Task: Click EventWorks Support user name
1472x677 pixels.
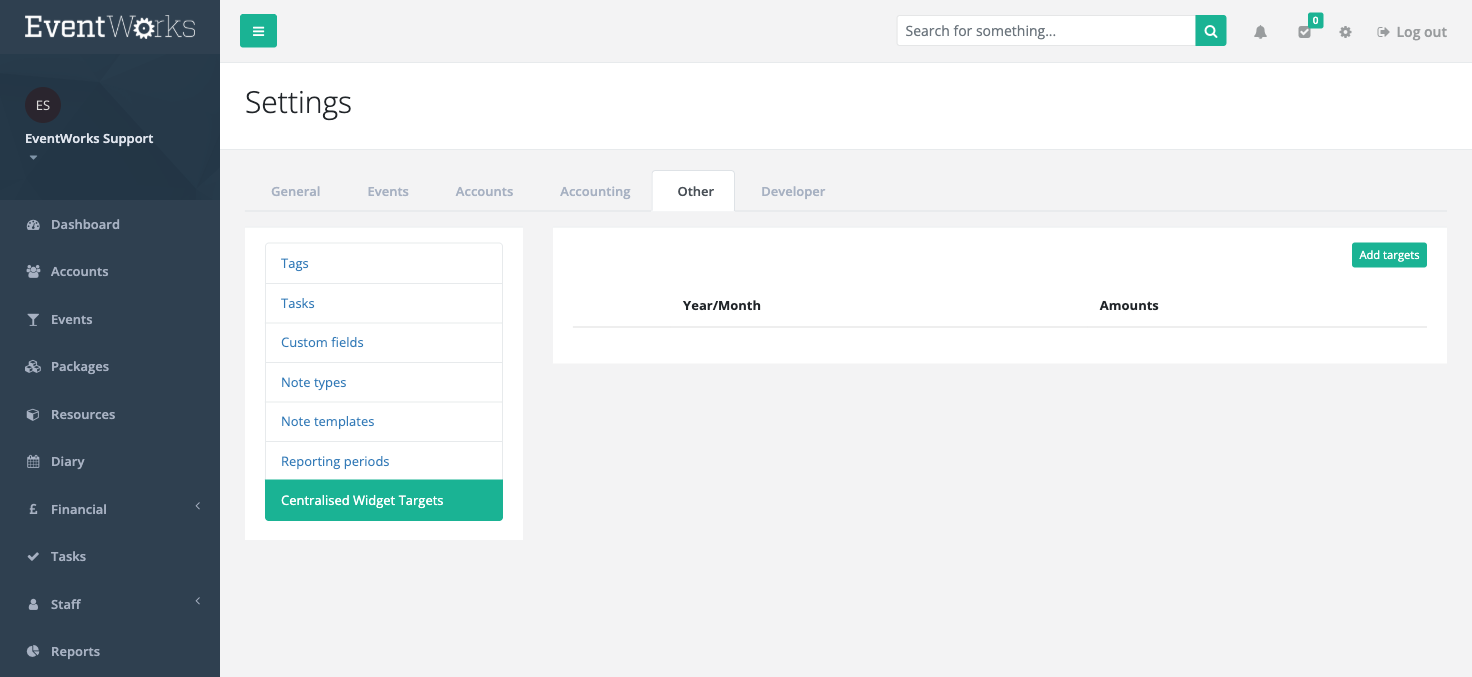Action: click(x=89, y=139)
